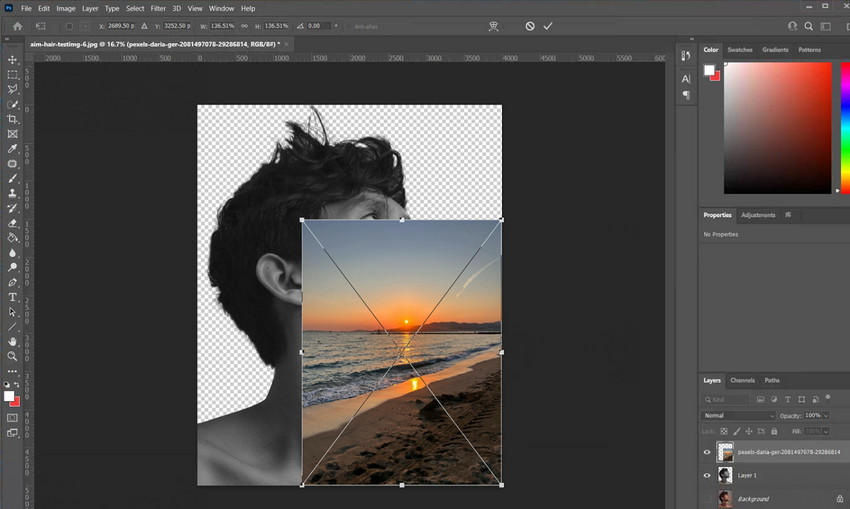This screenshot has width=850, height=509.
Task: Select the Eyedropper tool
Action: pyautogui.click(x=12, y=149)
